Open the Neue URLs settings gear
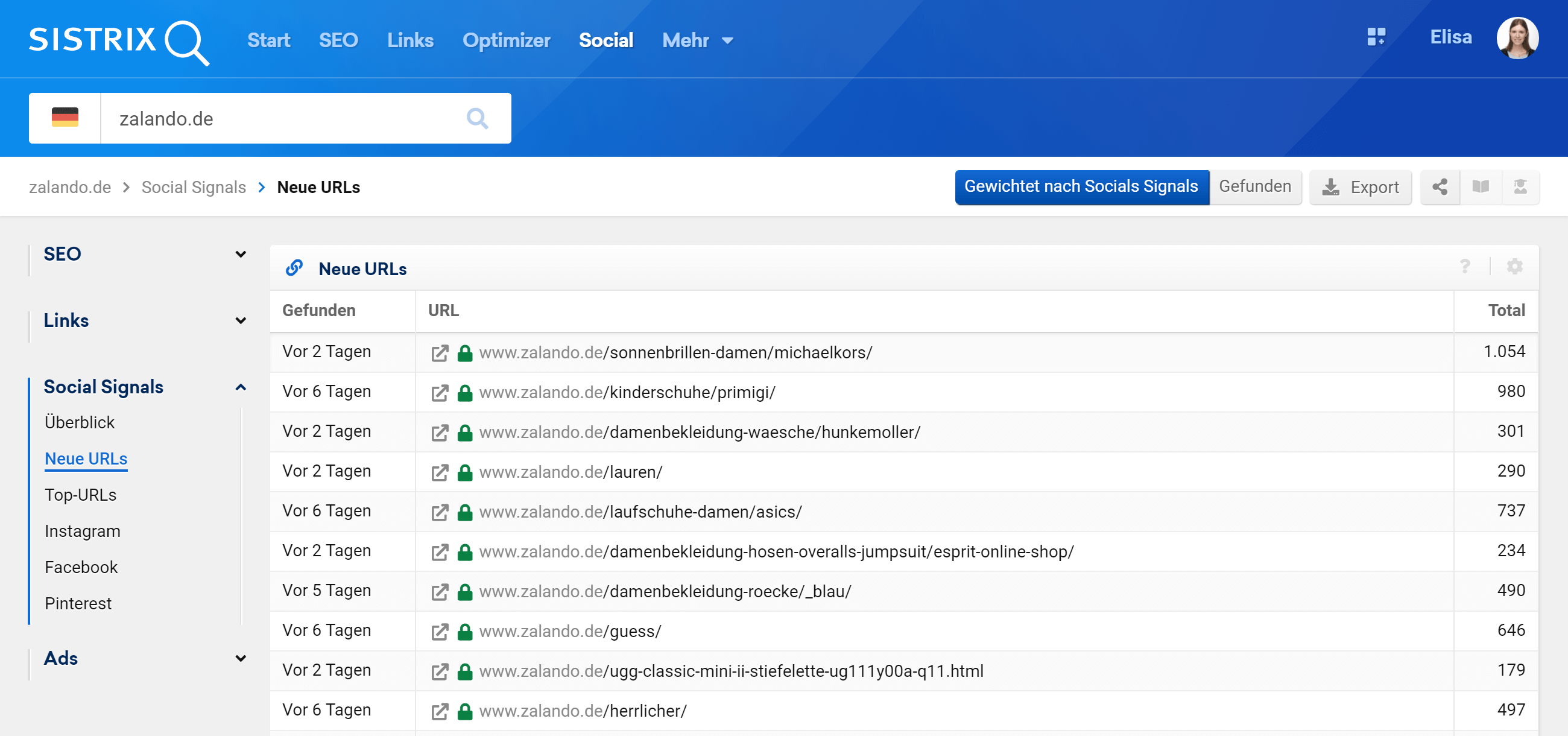 tap(1514, 267)
